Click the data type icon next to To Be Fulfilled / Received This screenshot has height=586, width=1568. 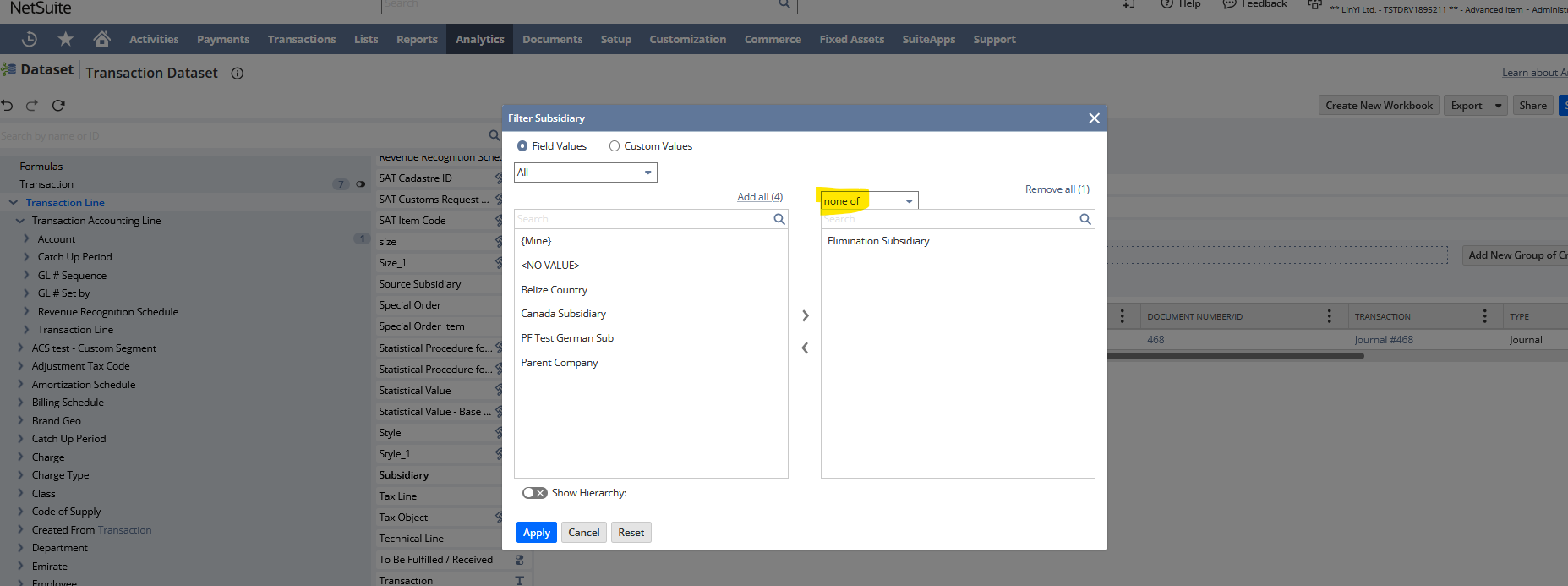pos(520,560)
